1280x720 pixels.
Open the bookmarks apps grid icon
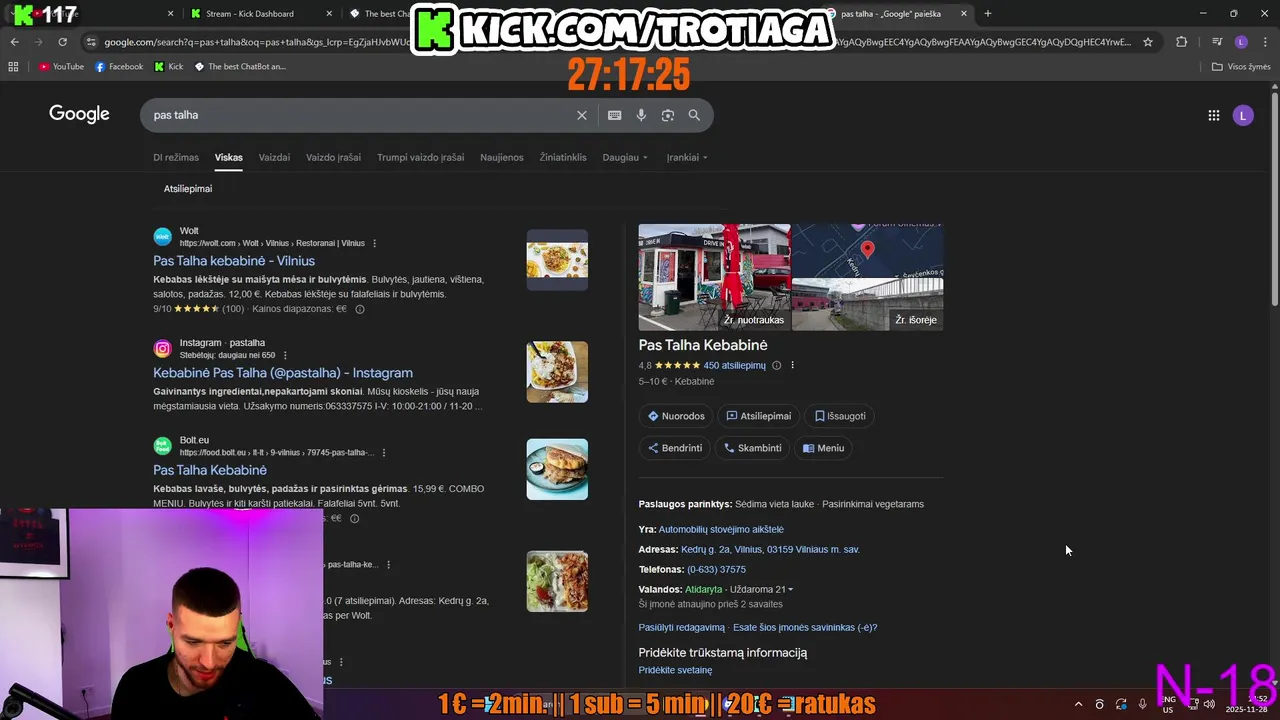[13, 67]
